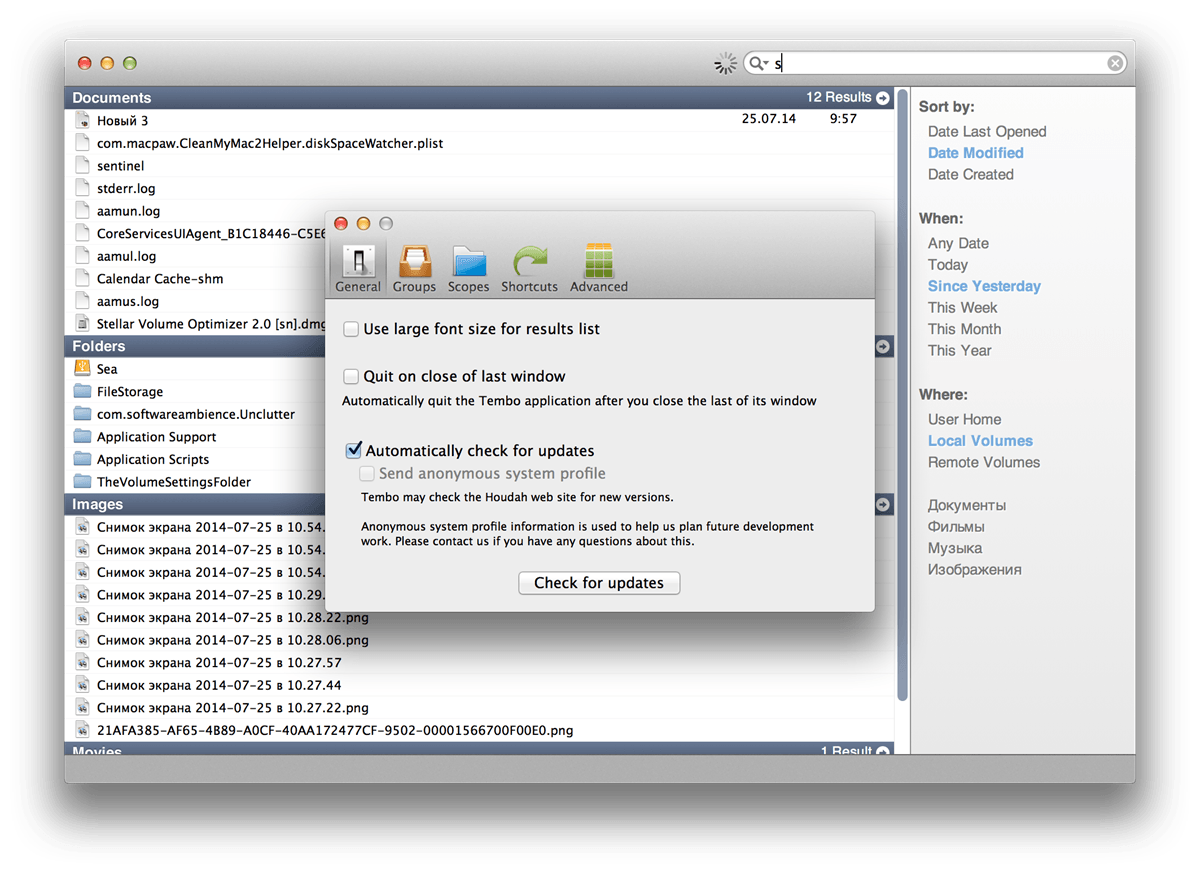Sort by Date Modified
The height and width of the screenshot is (872, 1200).
point(976,153)
